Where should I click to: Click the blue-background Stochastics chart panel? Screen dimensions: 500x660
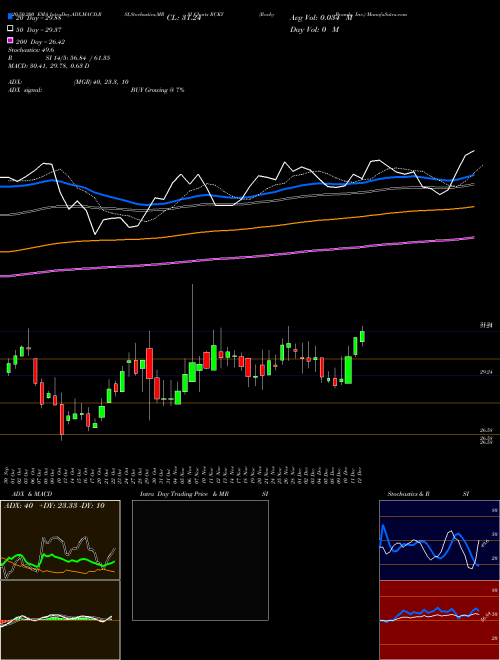tap(439, 540)
